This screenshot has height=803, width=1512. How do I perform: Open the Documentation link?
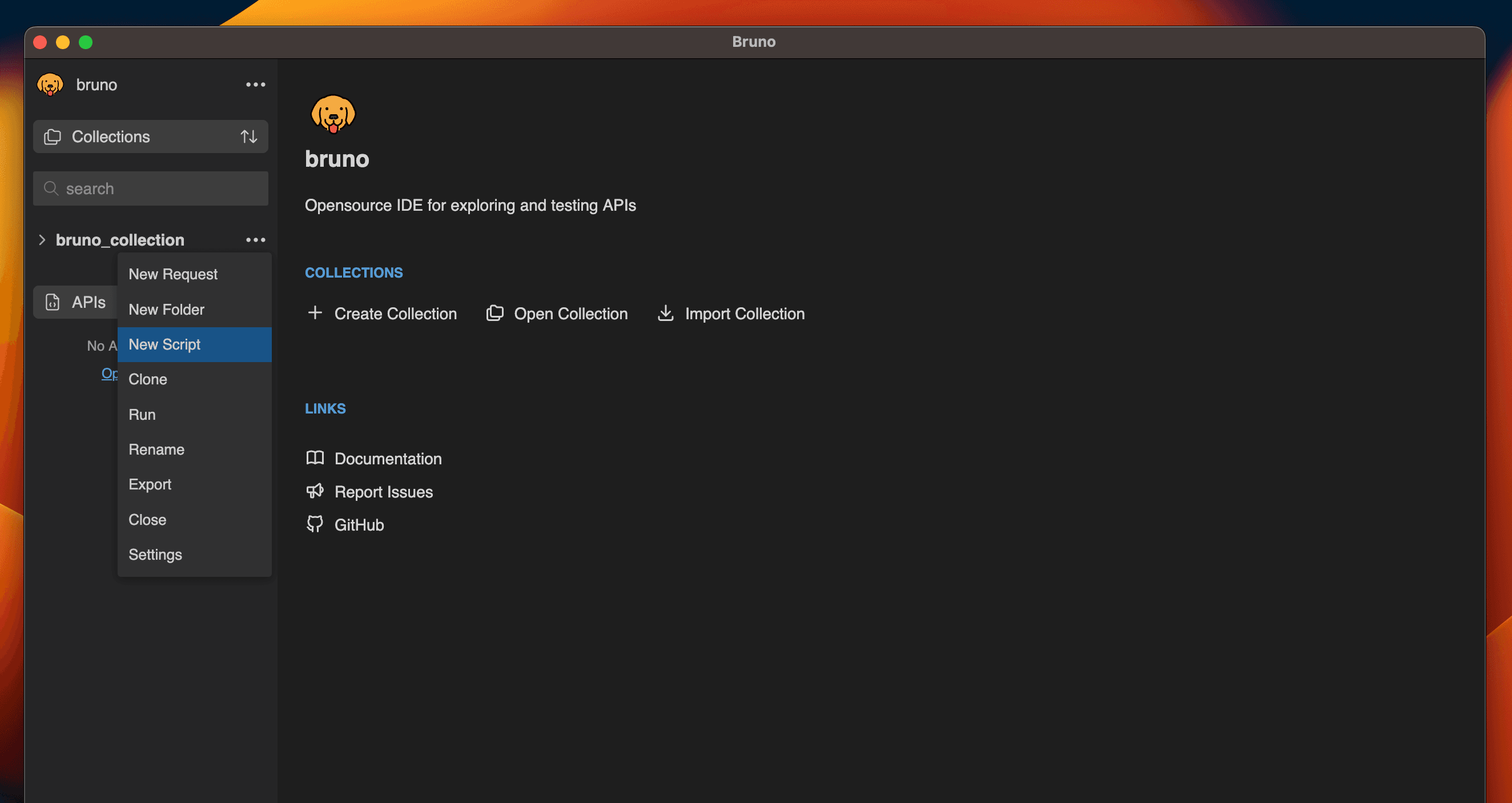point(388,459)
